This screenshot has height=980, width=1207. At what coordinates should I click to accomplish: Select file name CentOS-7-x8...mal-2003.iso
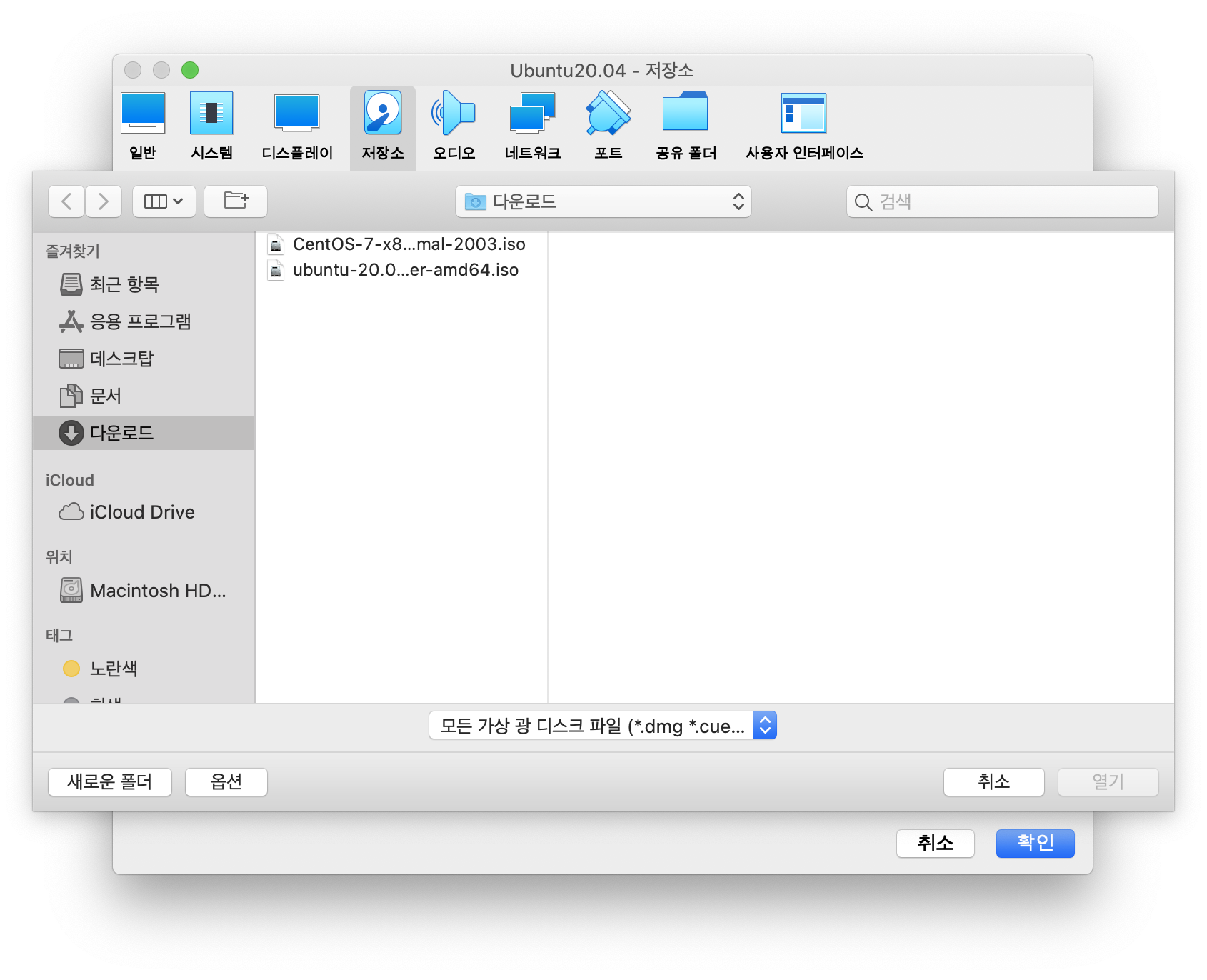pyautogui.click(x=409, y=244)
